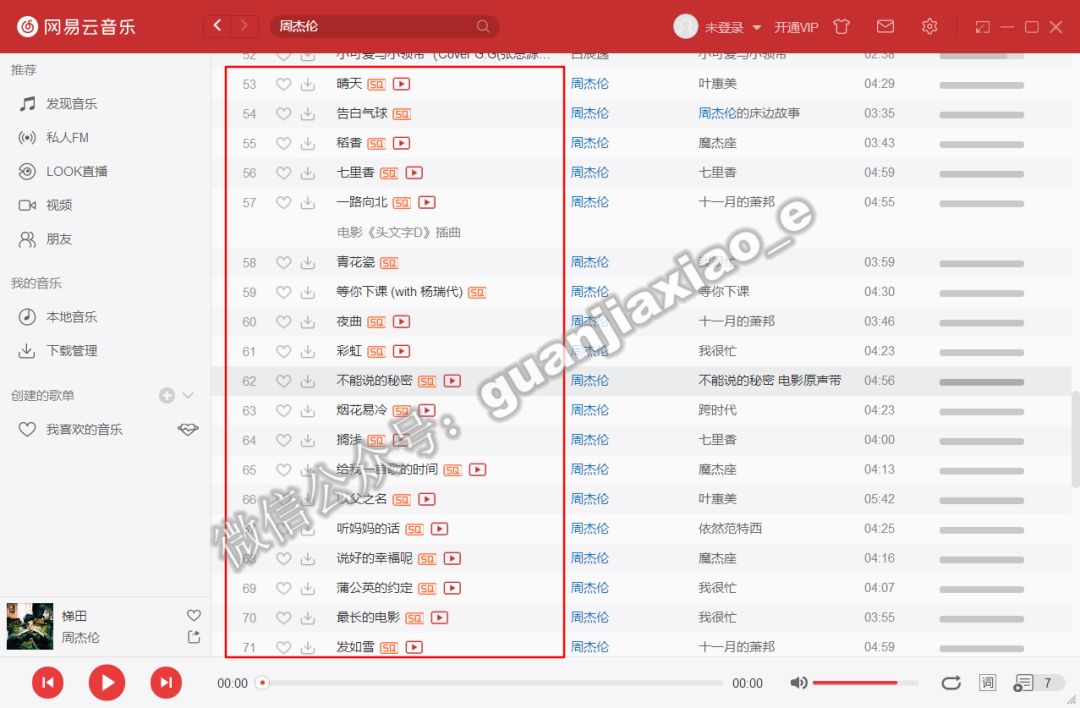Mute the volume with the speaker icon
The image size is (1080, 708).
(x=797, y=682)
